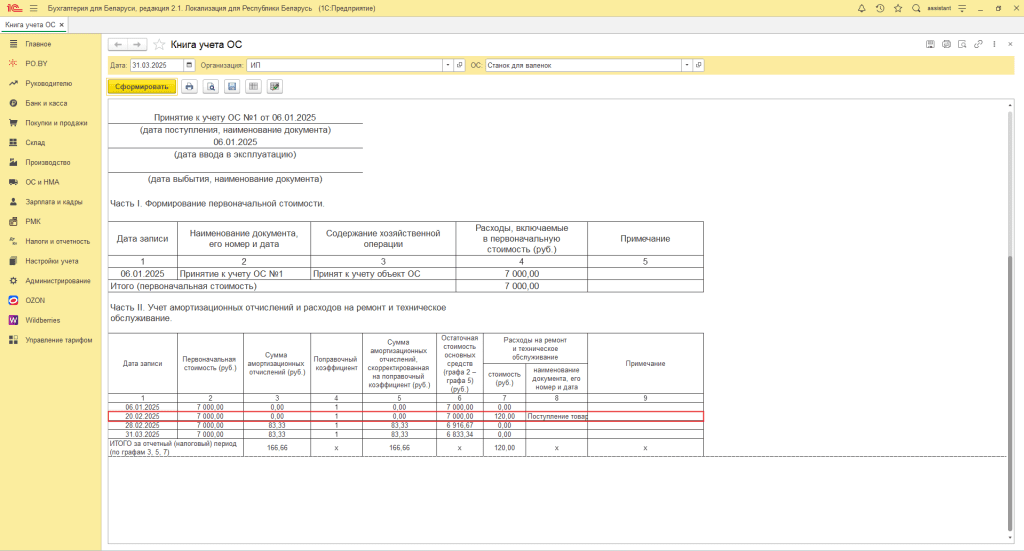Image resolution: width=1024 pixels, height=551 pixels.
Task: Open the date picker calendar button
Action: [x=189, y=65]
